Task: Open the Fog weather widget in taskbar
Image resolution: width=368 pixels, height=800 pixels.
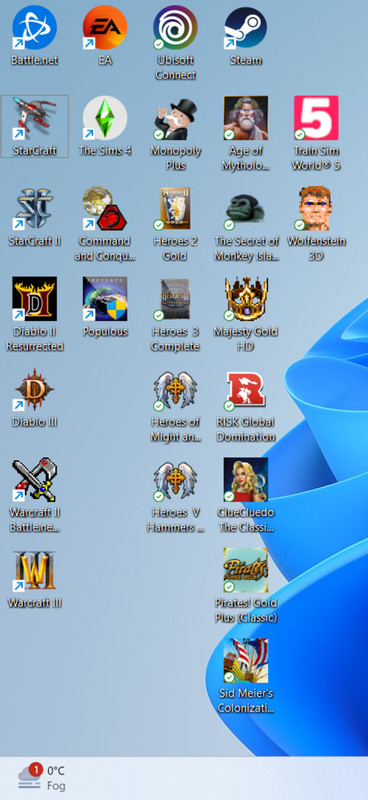Action: [42, 778]
